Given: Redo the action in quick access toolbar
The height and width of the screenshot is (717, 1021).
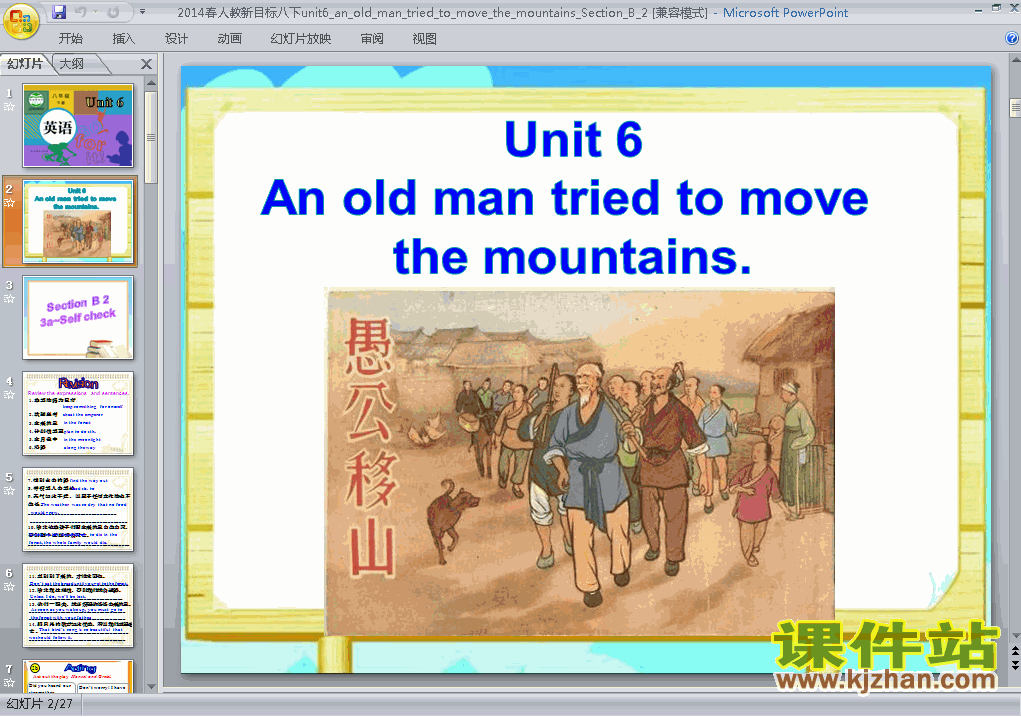Looking at the screenshot, I should (x=113, y=12).
